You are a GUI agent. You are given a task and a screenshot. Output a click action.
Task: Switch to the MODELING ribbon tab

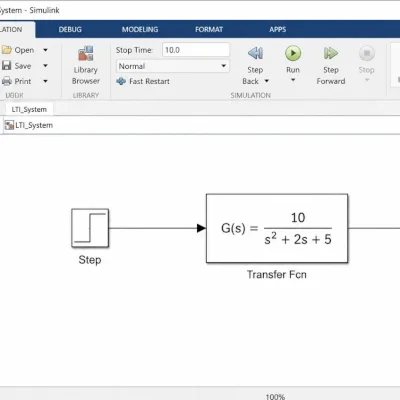pyautogui.click(x=140, y=29)
